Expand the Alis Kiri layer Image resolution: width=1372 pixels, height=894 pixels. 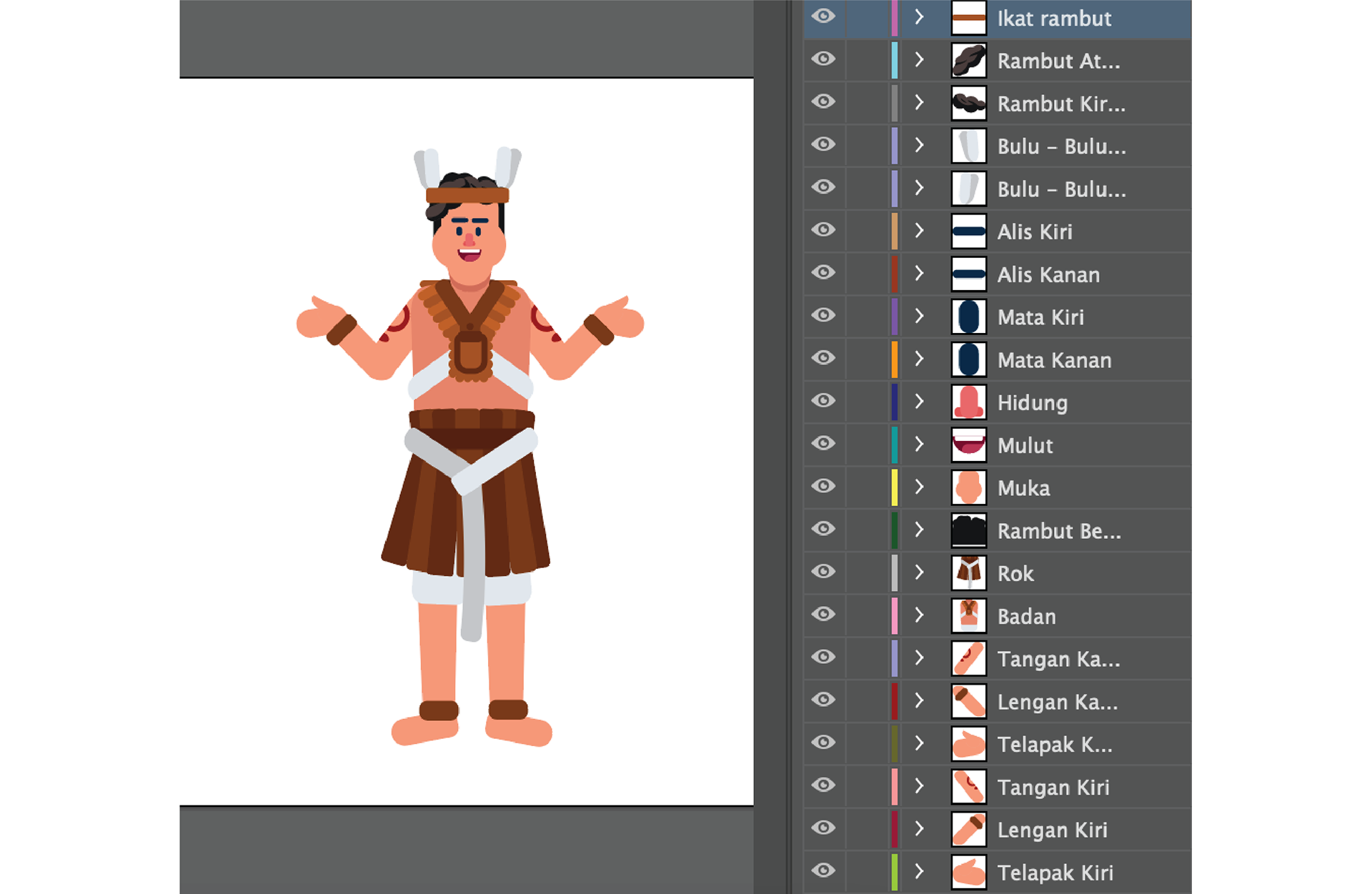click(920, 230)
